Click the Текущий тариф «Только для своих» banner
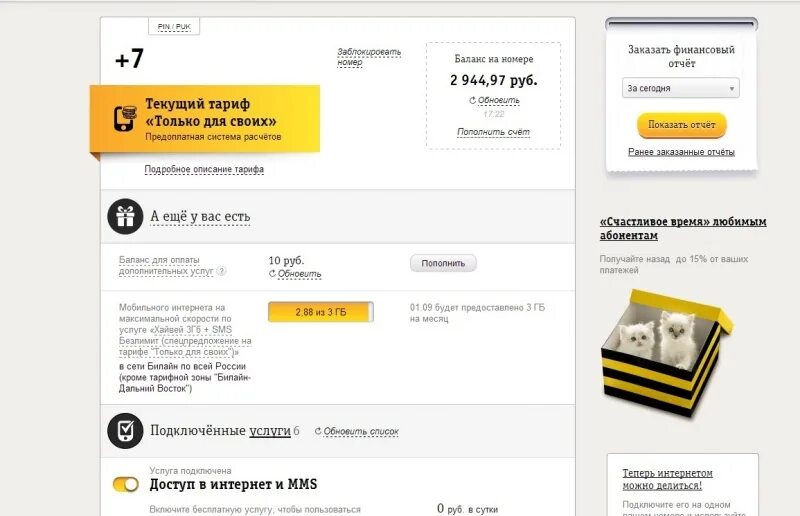 click(x=205, y=119)
